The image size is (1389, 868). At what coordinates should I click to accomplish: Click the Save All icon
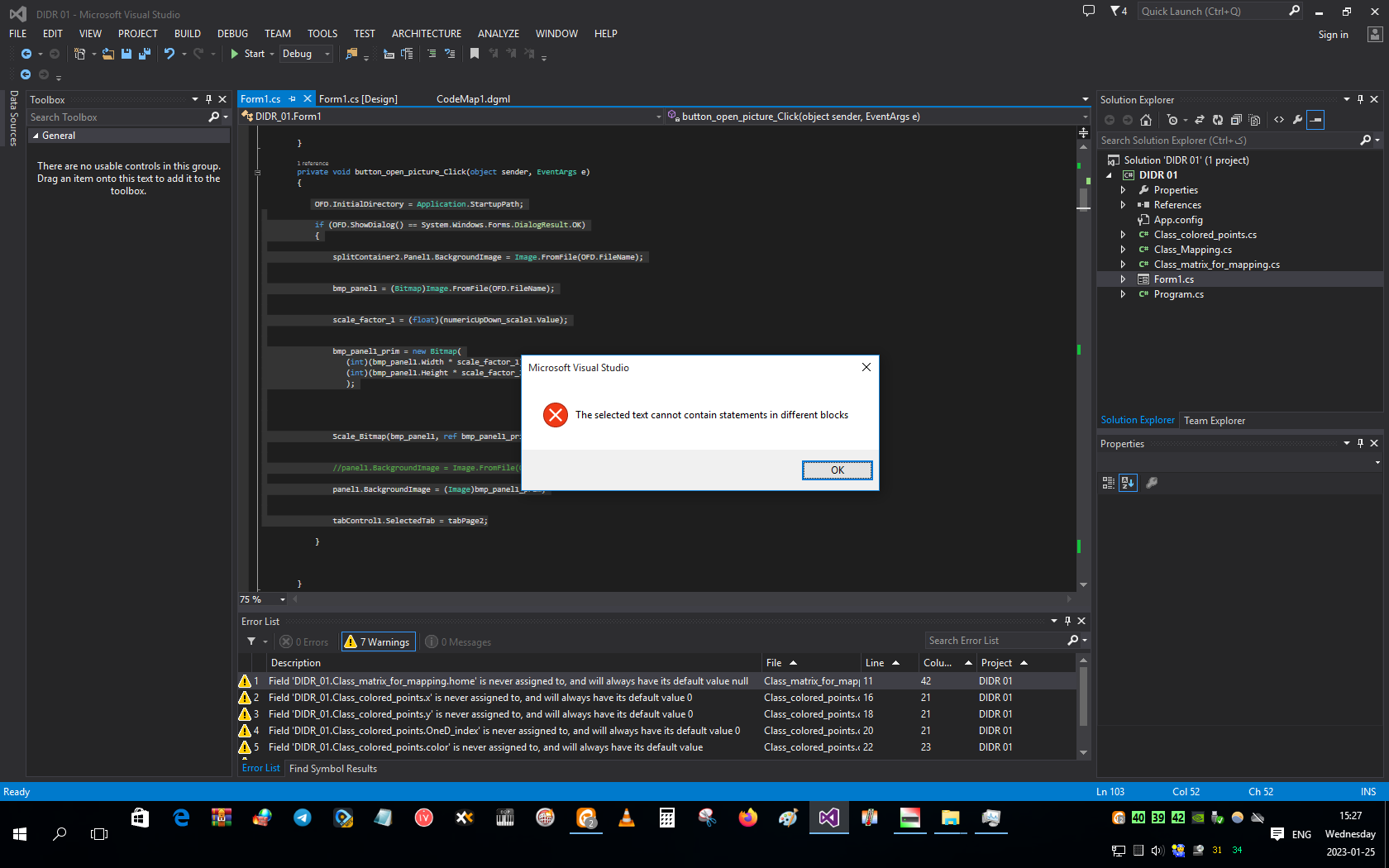pos(145,54)
